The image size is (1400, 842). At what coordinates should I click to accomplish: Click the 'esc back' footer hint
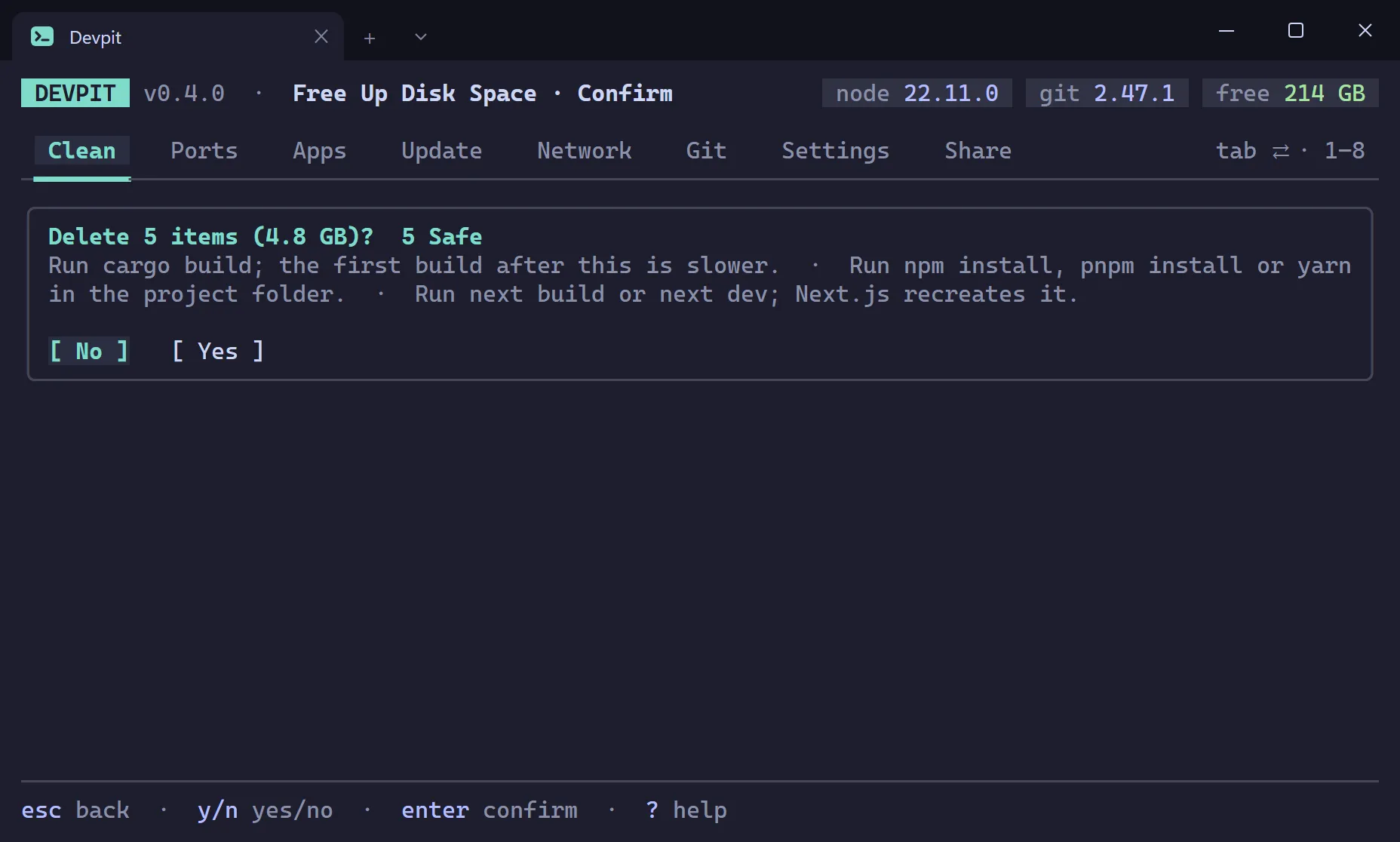coord(75,810)
